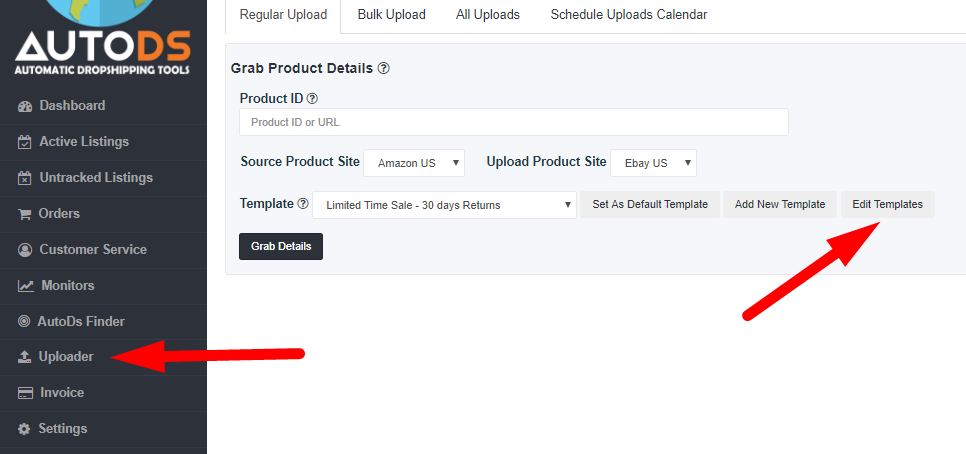Switch to the Bulk Upload tab
This screenshot has width=966, height=454.
tap(392, 15)
